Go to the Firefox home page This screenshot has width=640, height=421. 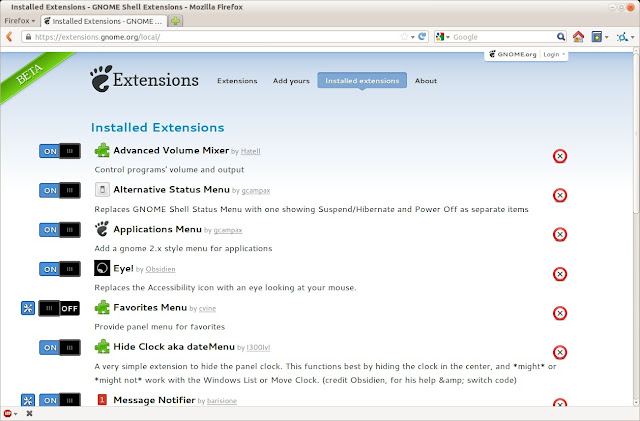click(x=578, y=37)
